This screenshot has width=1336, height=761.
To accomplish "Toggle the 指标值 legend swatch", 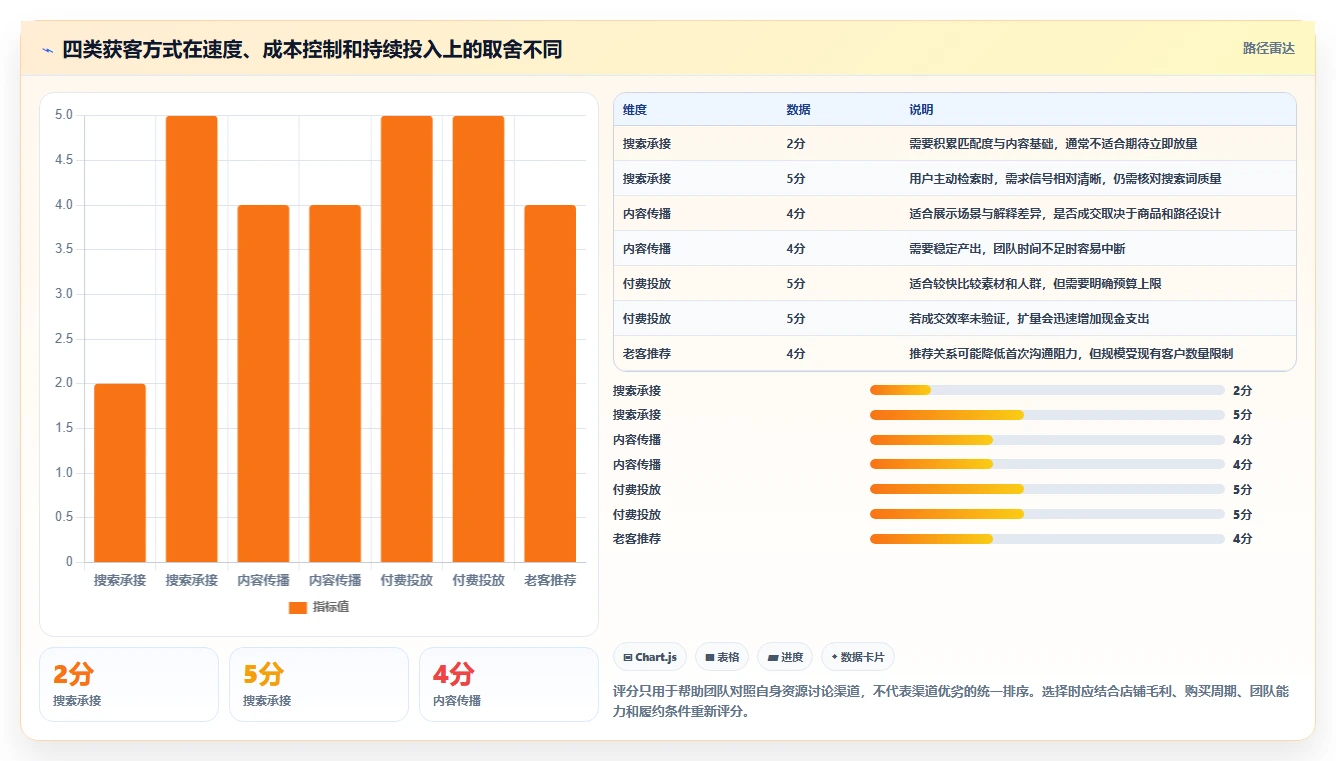I will click(x=297, y=607).
